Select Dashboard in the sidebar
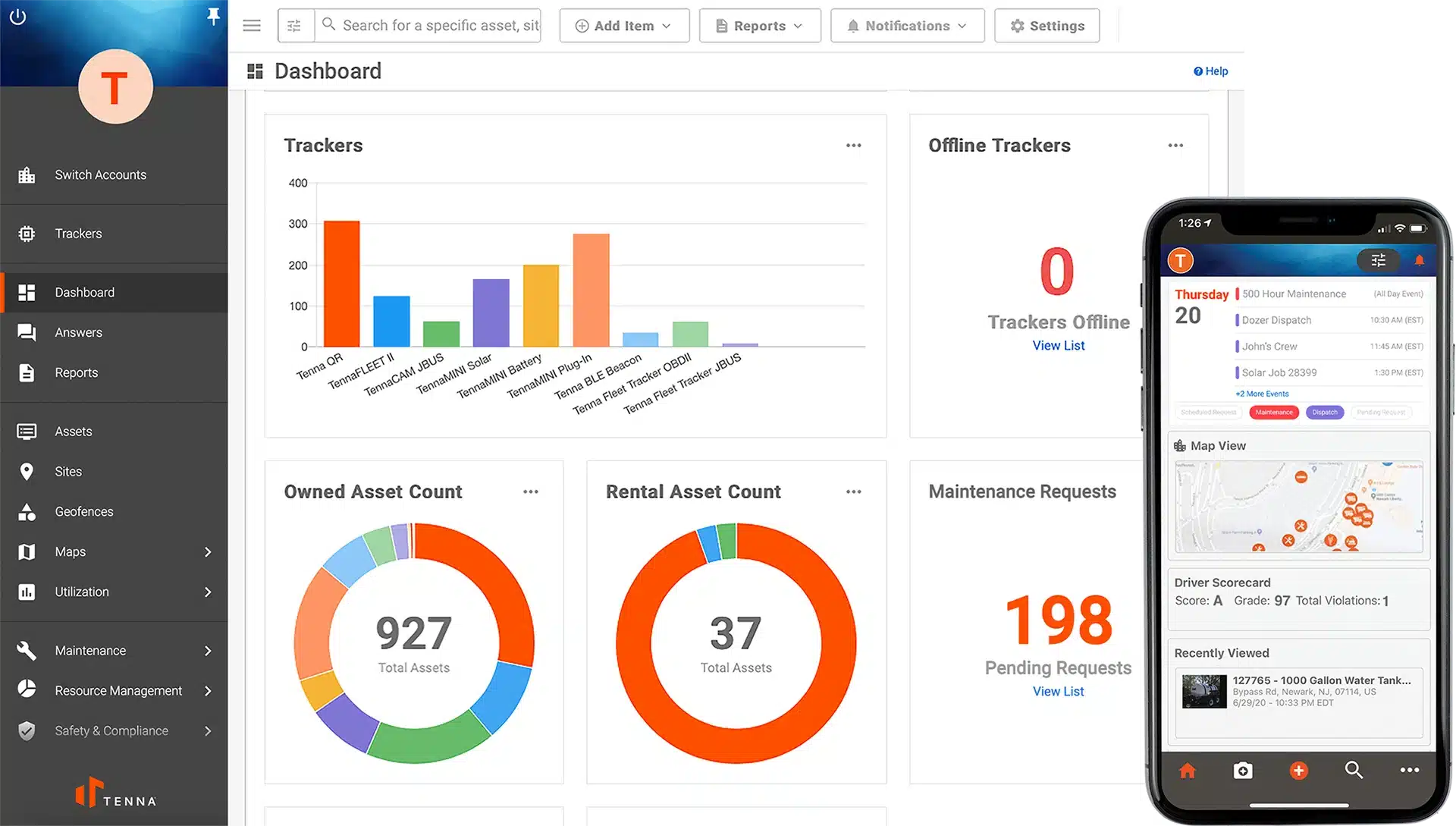The image size is (1456, 826). (x=114, y=293)
